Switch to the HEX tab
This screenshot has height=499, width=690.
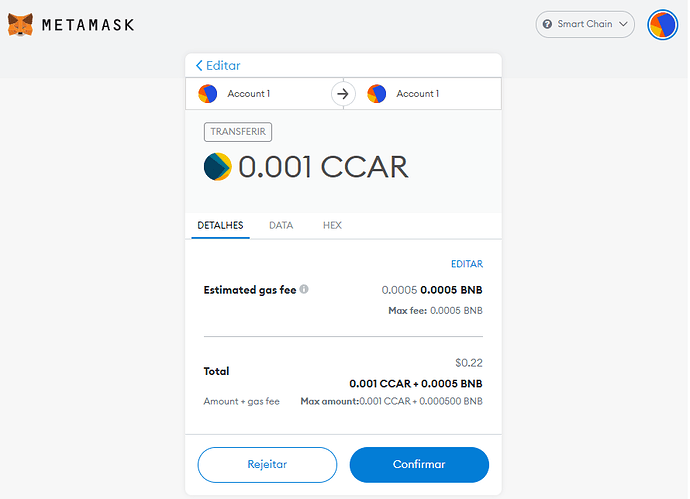click(x=332, y=226)
